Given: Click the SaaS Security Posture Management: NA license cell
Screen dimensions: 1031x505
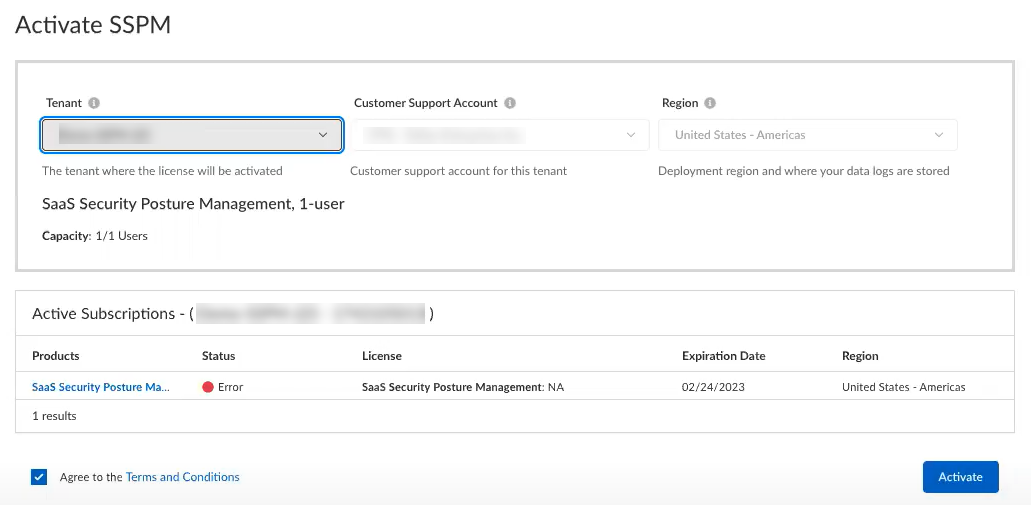Looking at the screenshot, I should click(462, 387).
